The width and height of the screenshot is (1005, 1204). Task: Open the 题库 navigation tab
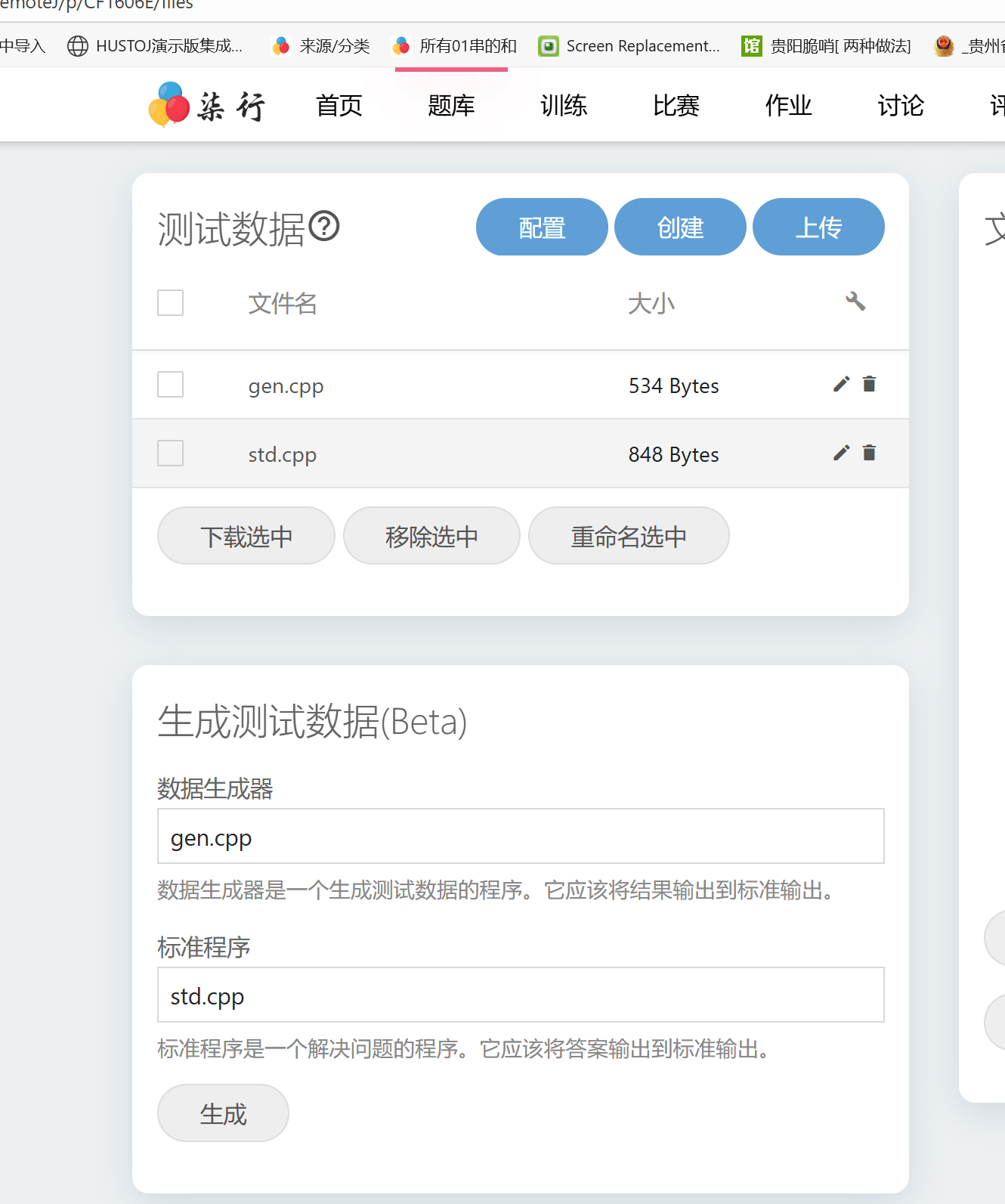(451, 106)
